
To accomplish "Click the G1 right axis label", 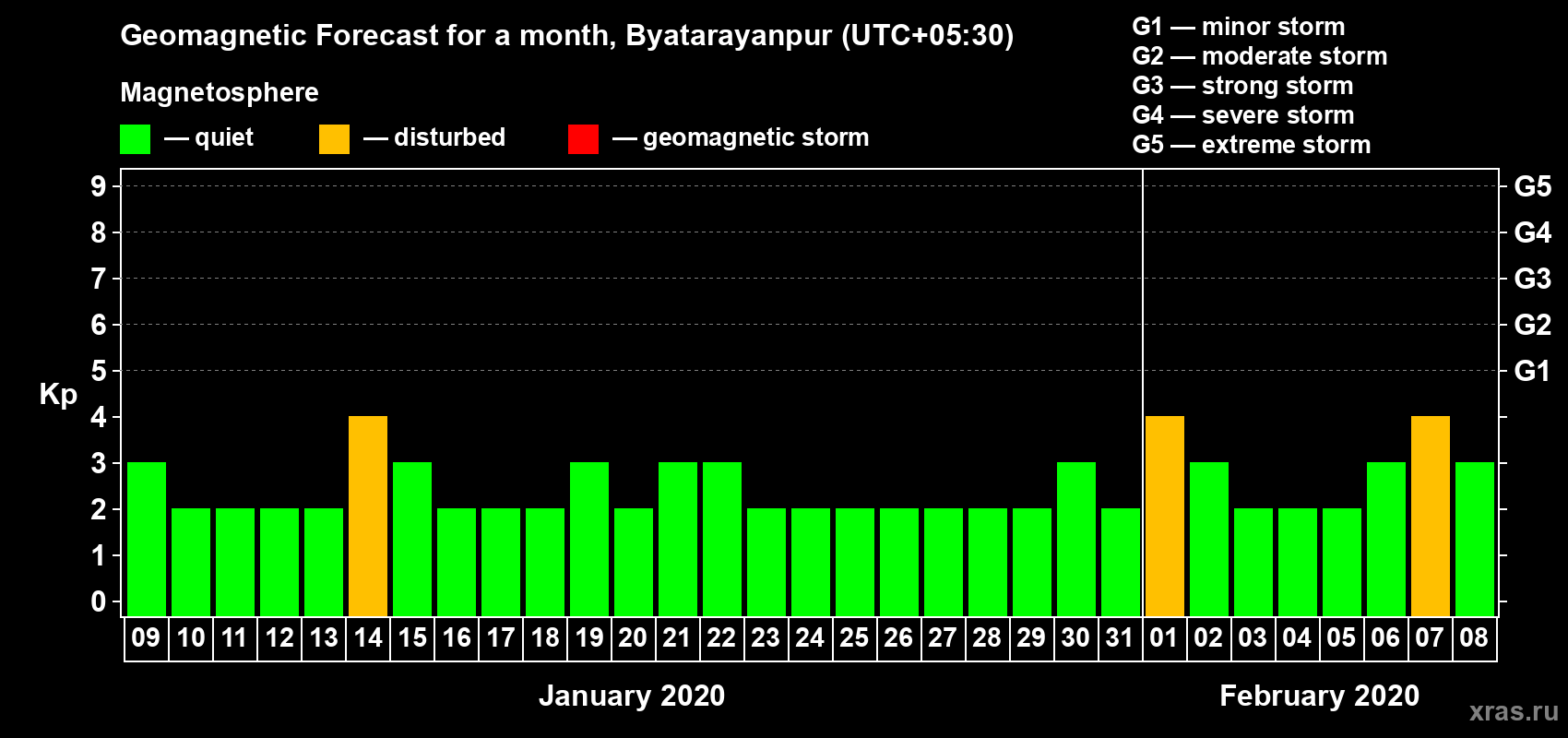I will [x=1533, y=371].
